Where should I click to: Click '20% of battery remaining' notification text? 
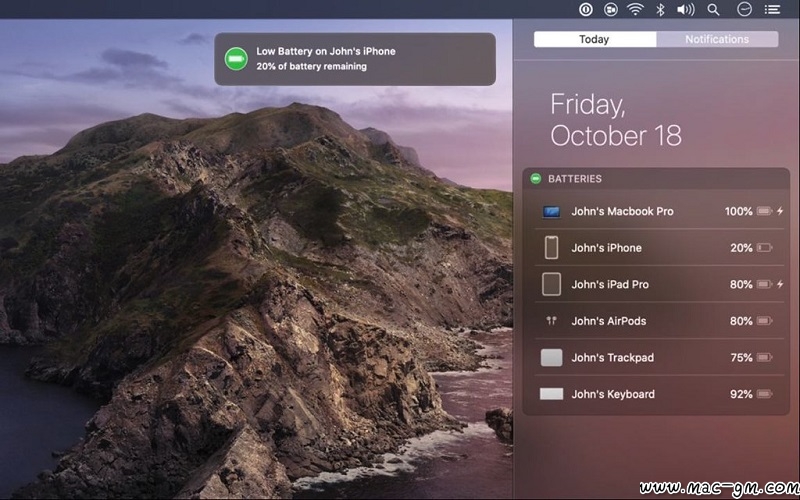[311, 66]
